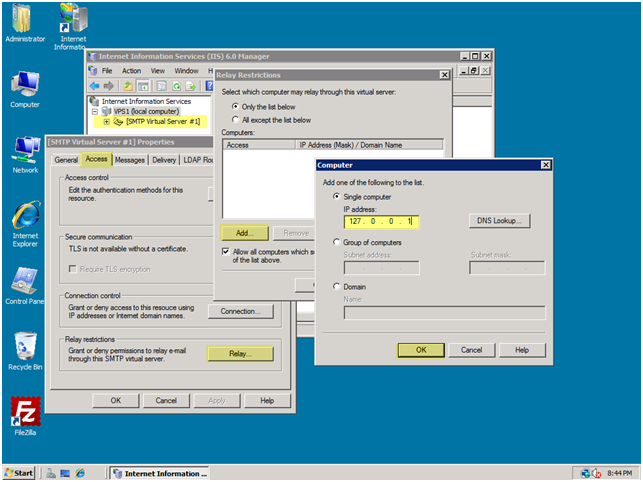Click the Internet Information taskbar button
Viewport: 643px width, 482px height.
coord(160,473)
